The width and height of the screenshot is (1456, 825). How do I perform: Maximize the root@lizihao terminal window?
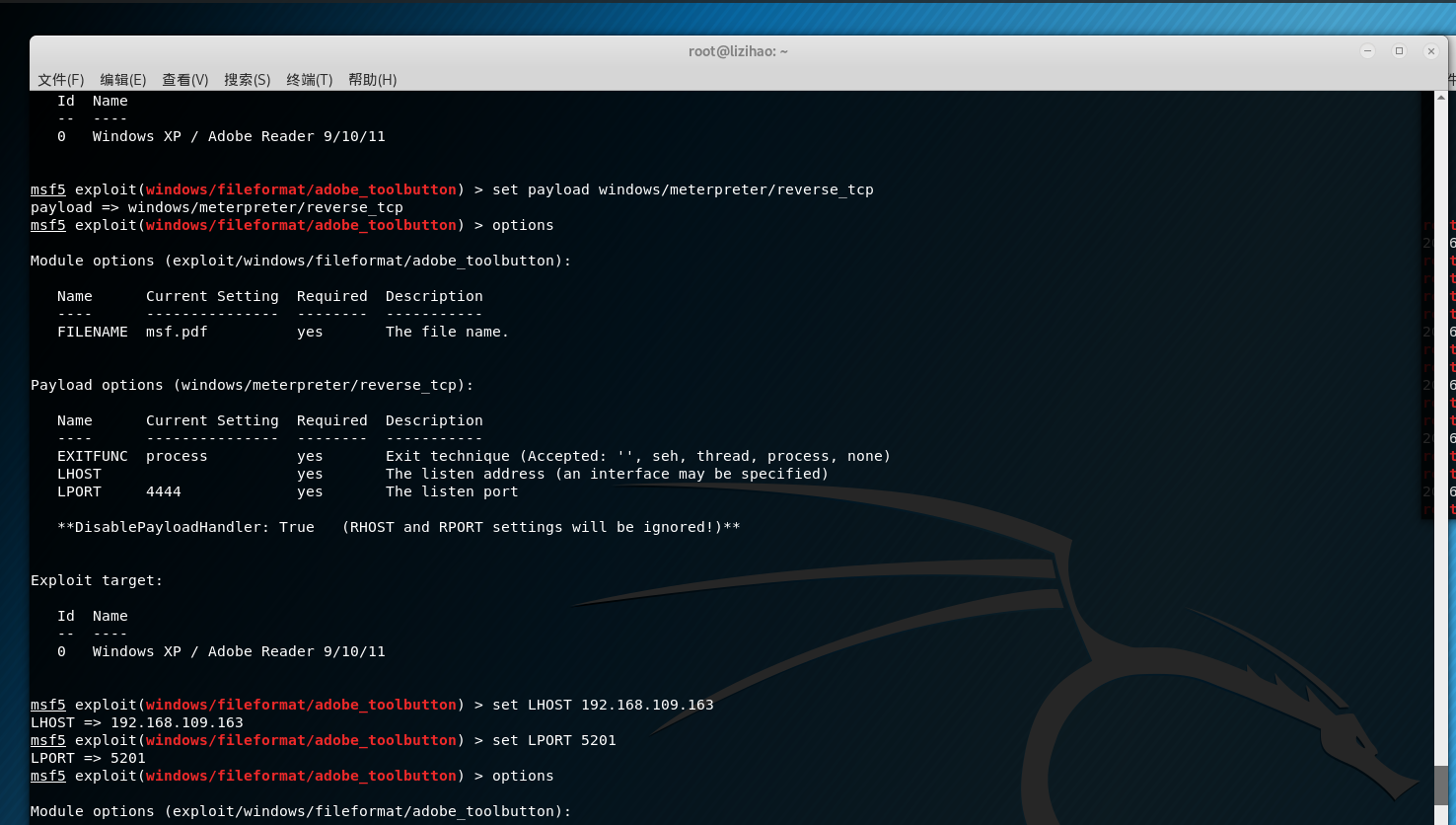point(1399,51)
